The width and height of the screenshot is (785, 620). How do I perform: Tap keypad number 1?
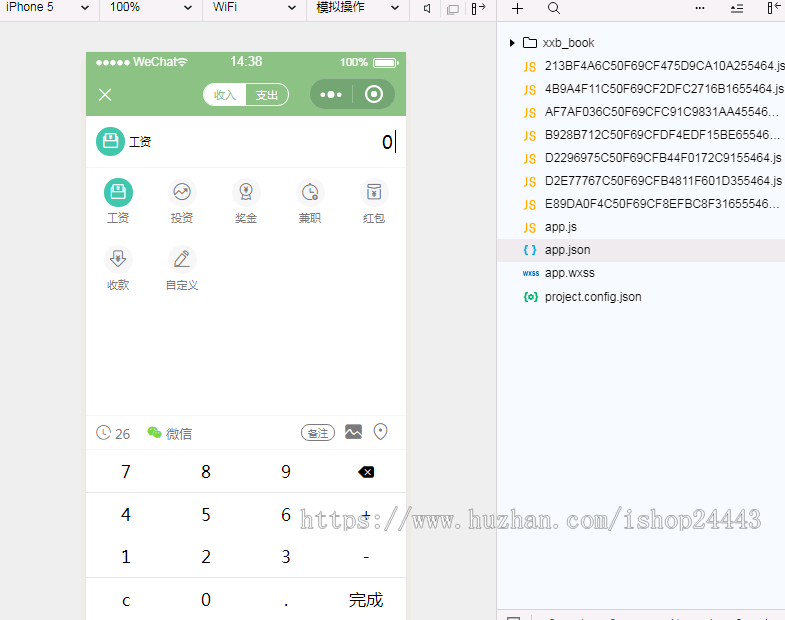click(x=126, y=556)
